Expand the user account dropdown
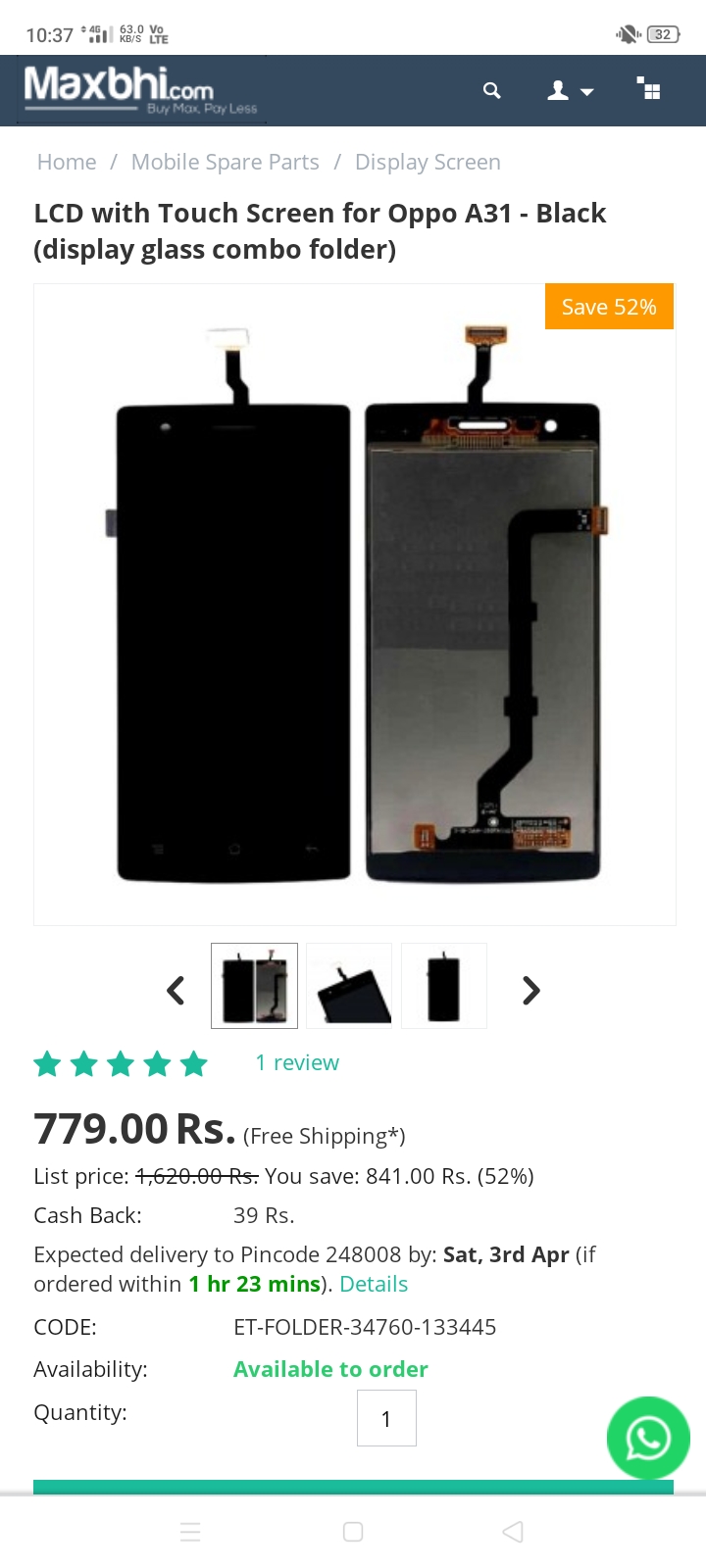The image size is (706, 1568). pyautogui.click(x=570, y=91)
